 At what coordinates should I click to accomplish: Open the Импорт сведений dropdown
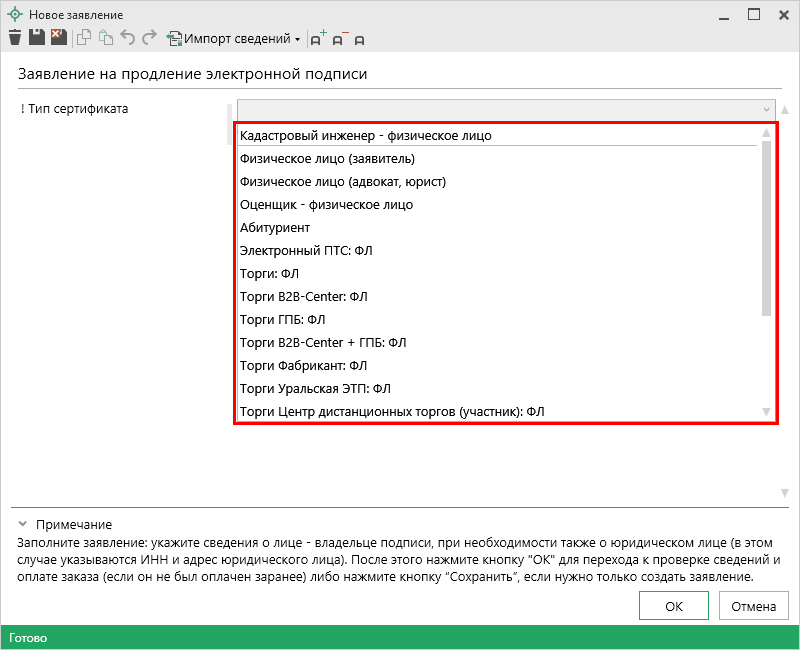pos(234,39)
